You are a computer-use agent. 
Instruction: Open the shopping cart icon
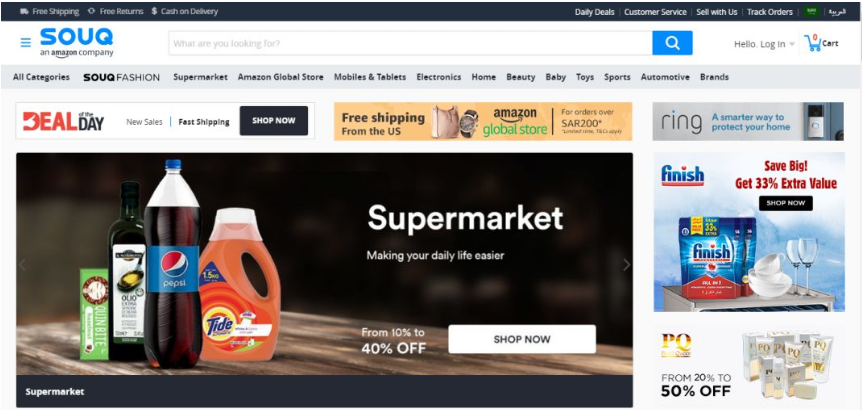tap(813, 43)
